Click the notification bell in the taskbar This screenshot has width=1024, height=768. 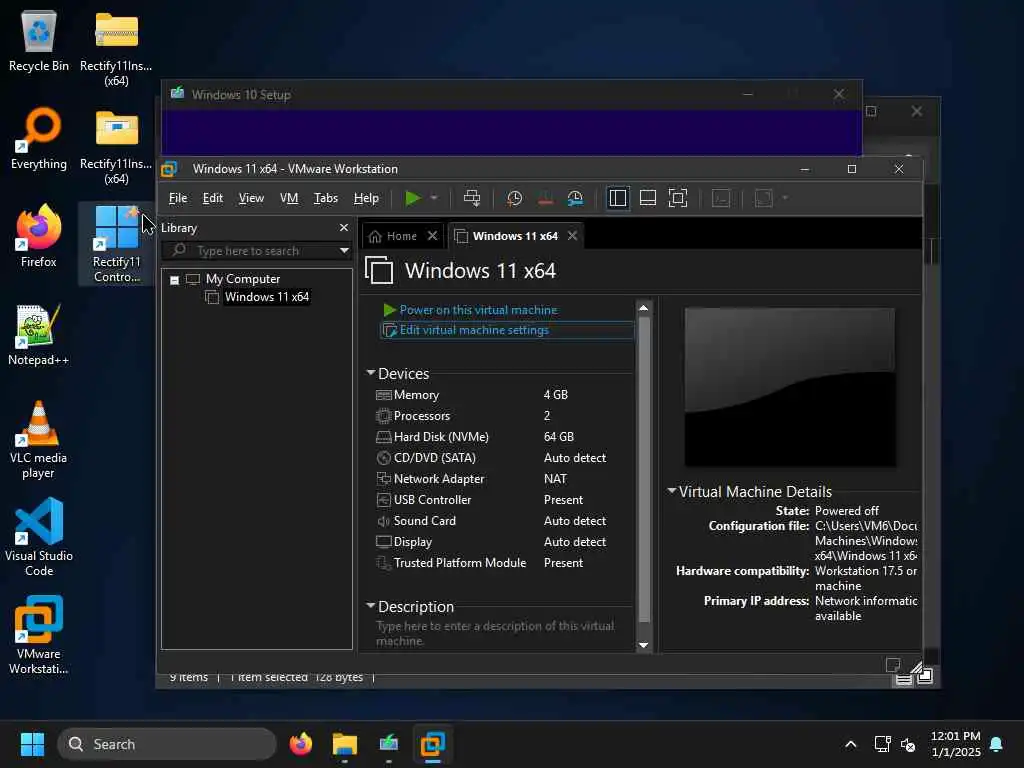[997, 744]
